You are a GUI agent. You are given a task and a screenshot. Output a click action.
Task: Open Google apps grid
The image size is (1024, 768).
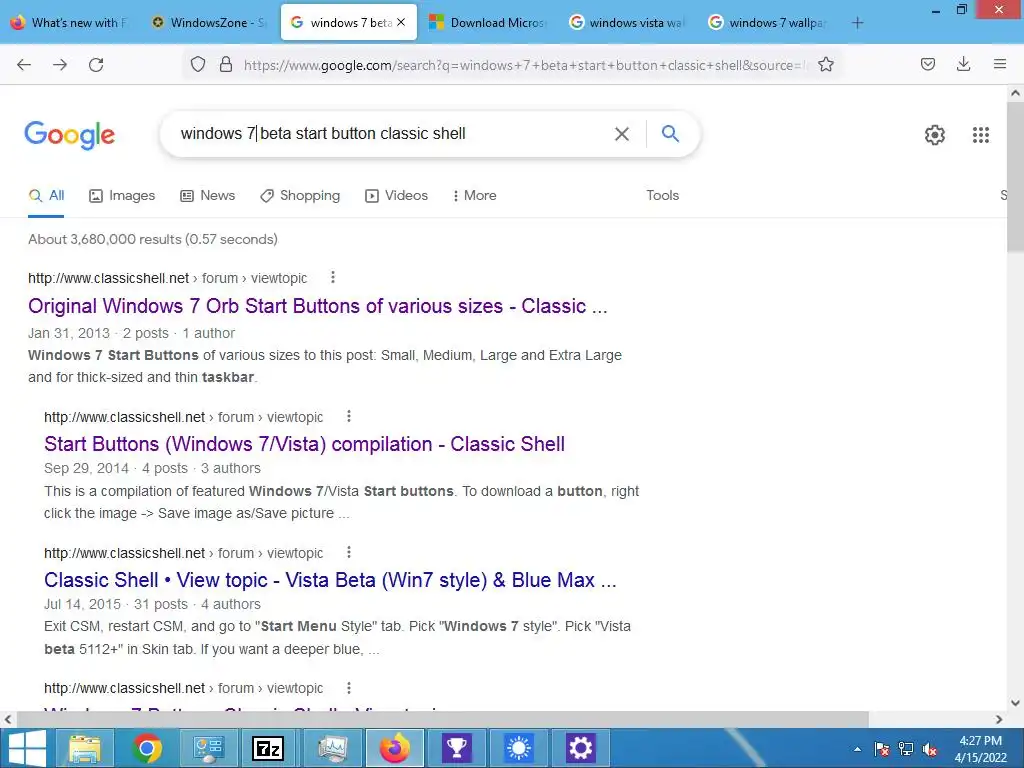[981, 135]
